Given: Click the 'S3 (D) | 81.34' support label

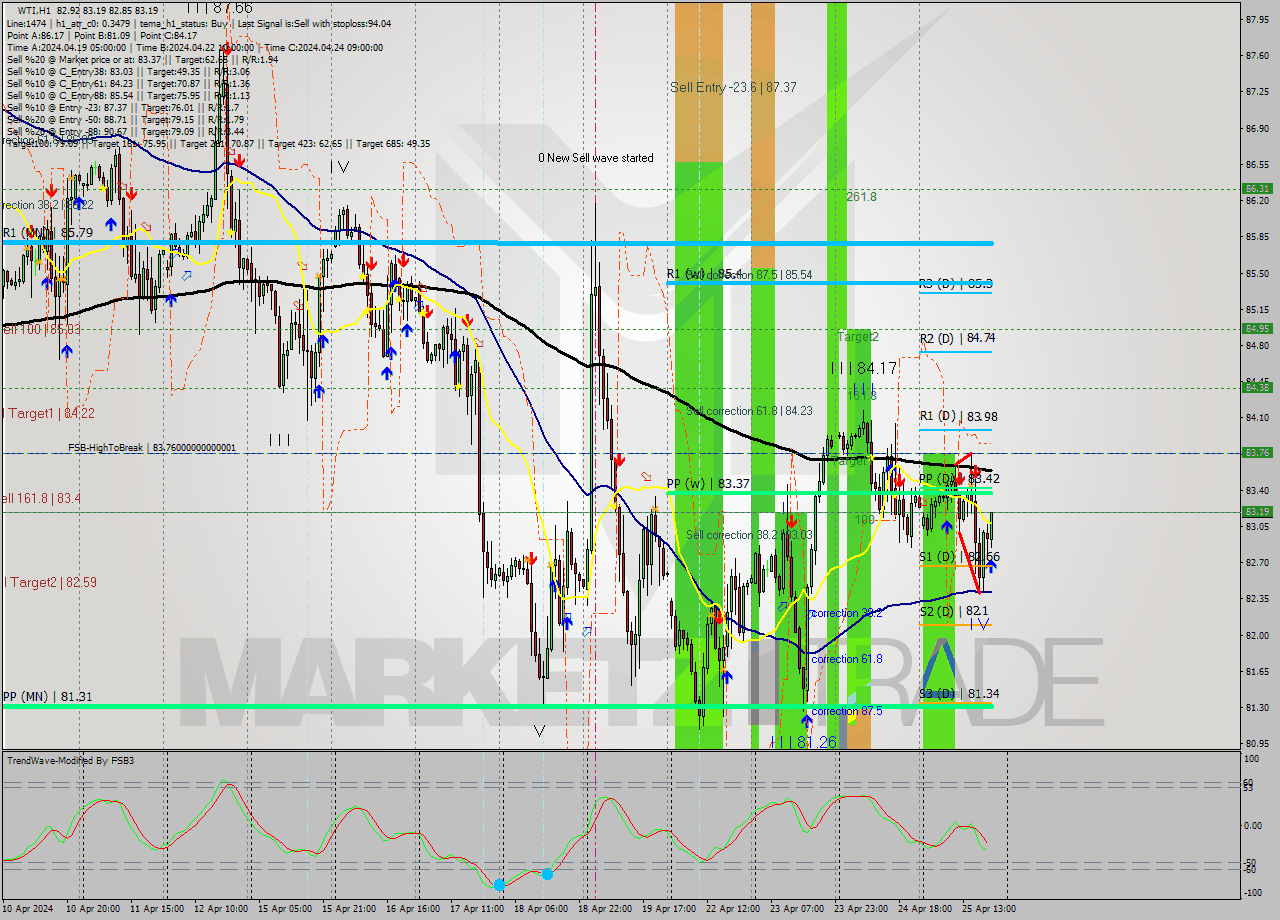Looking at the screenshot, I should [x=960, y=694].
